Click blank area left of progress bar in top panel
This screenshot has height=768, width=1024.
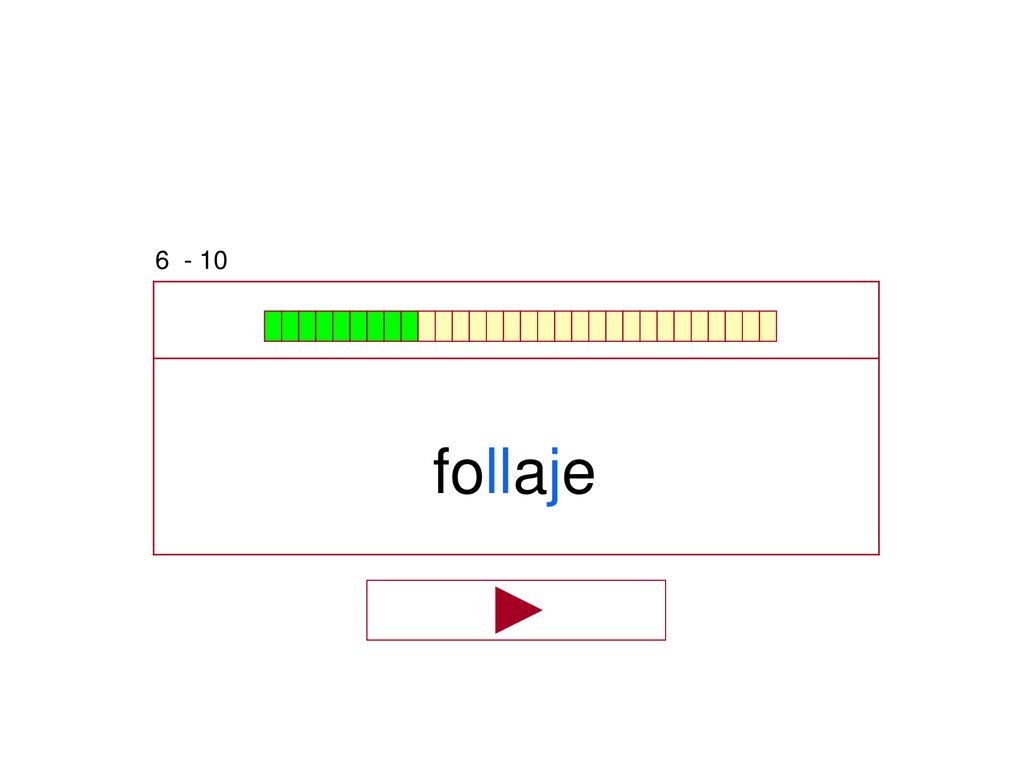pos(209,320)
